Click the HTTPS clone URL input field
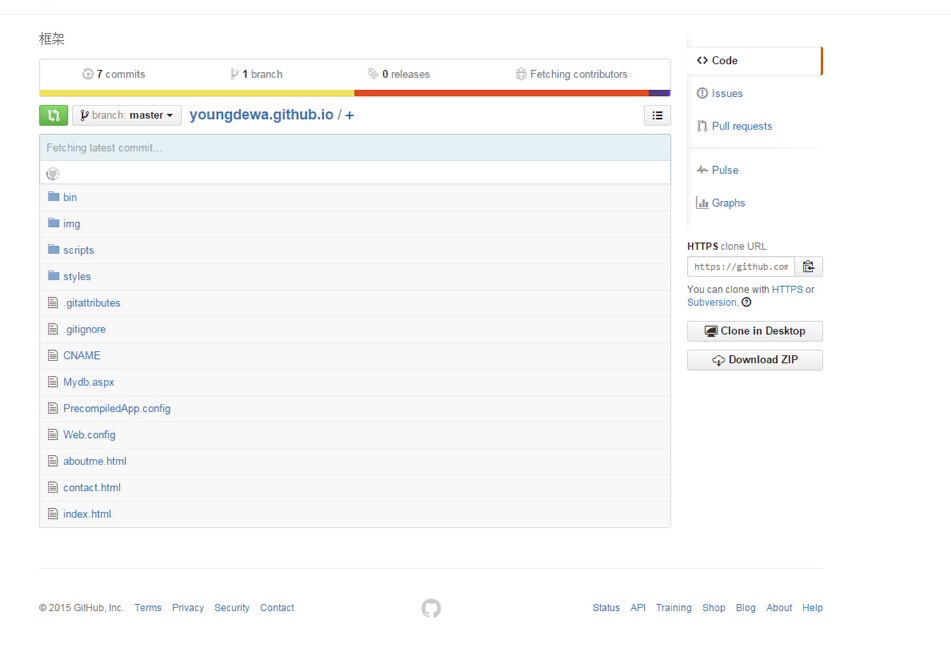Screen dimensions: 951x650 tap(741, 267)
